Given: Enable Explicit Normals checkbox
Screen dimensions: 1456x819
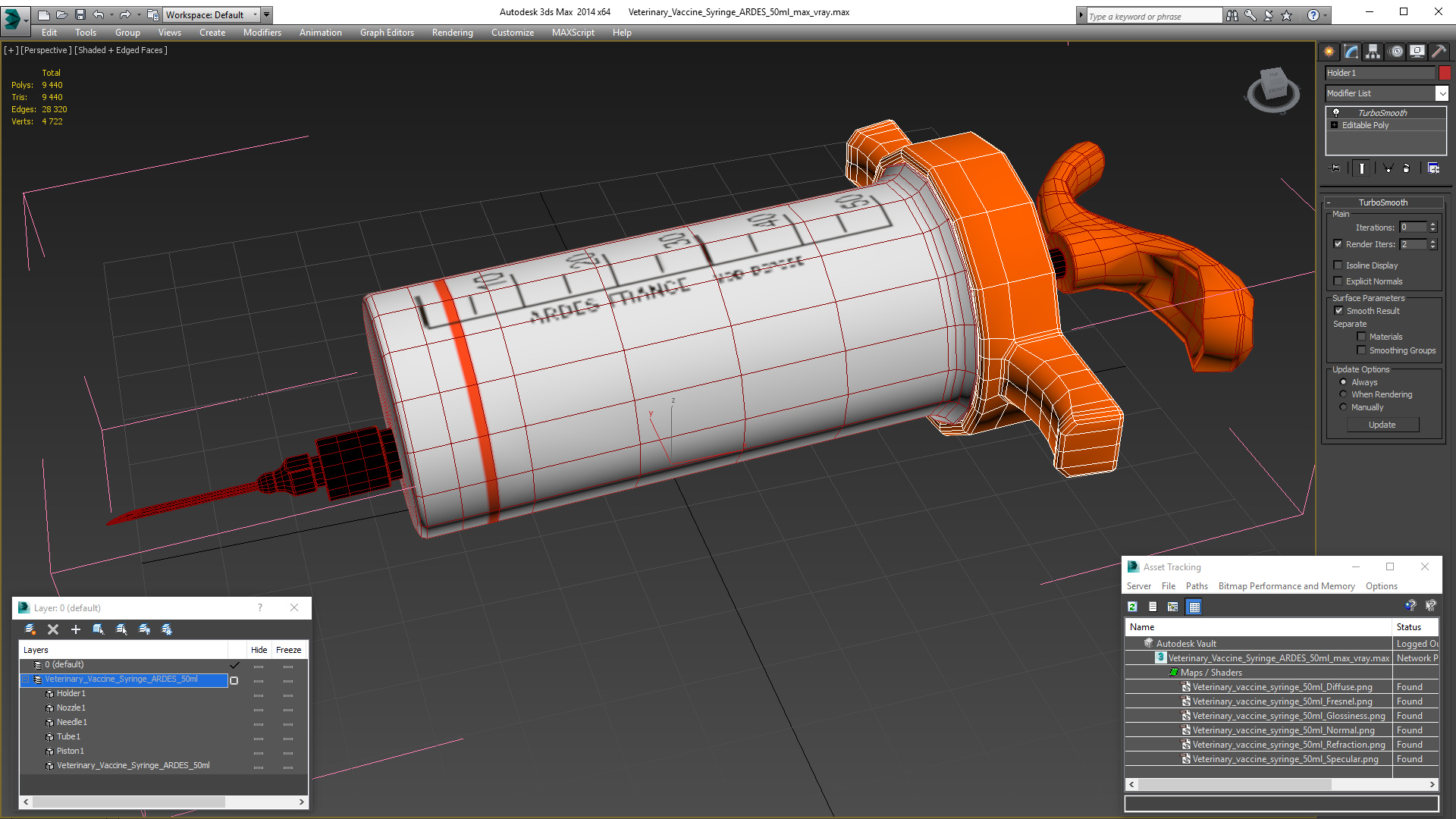Looking at the screenshot, I should point(1338,281).
